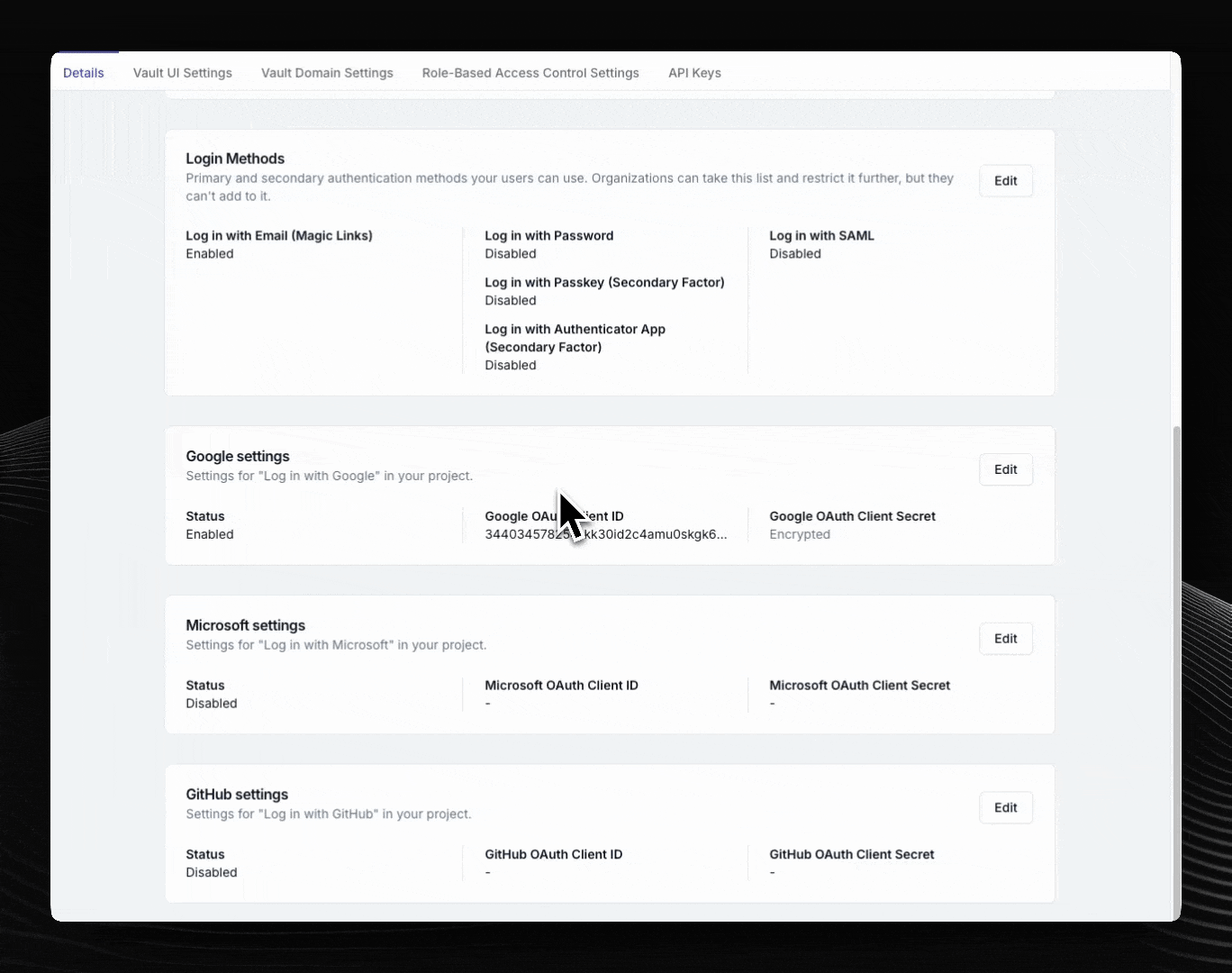This screenshot has width=1232, height=973.
Task: Select 'Log in with Password' label
Action: click(549, 236)
